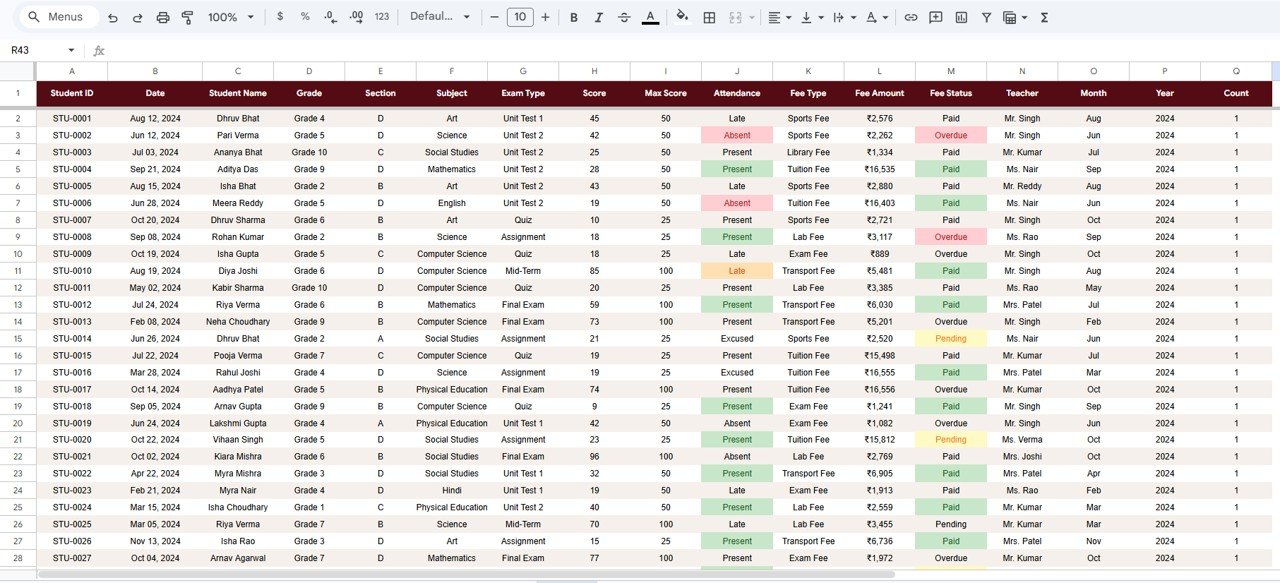Select cell Rohan Kumar
This screenshot has height=583, width=1280.
point(238,237)
